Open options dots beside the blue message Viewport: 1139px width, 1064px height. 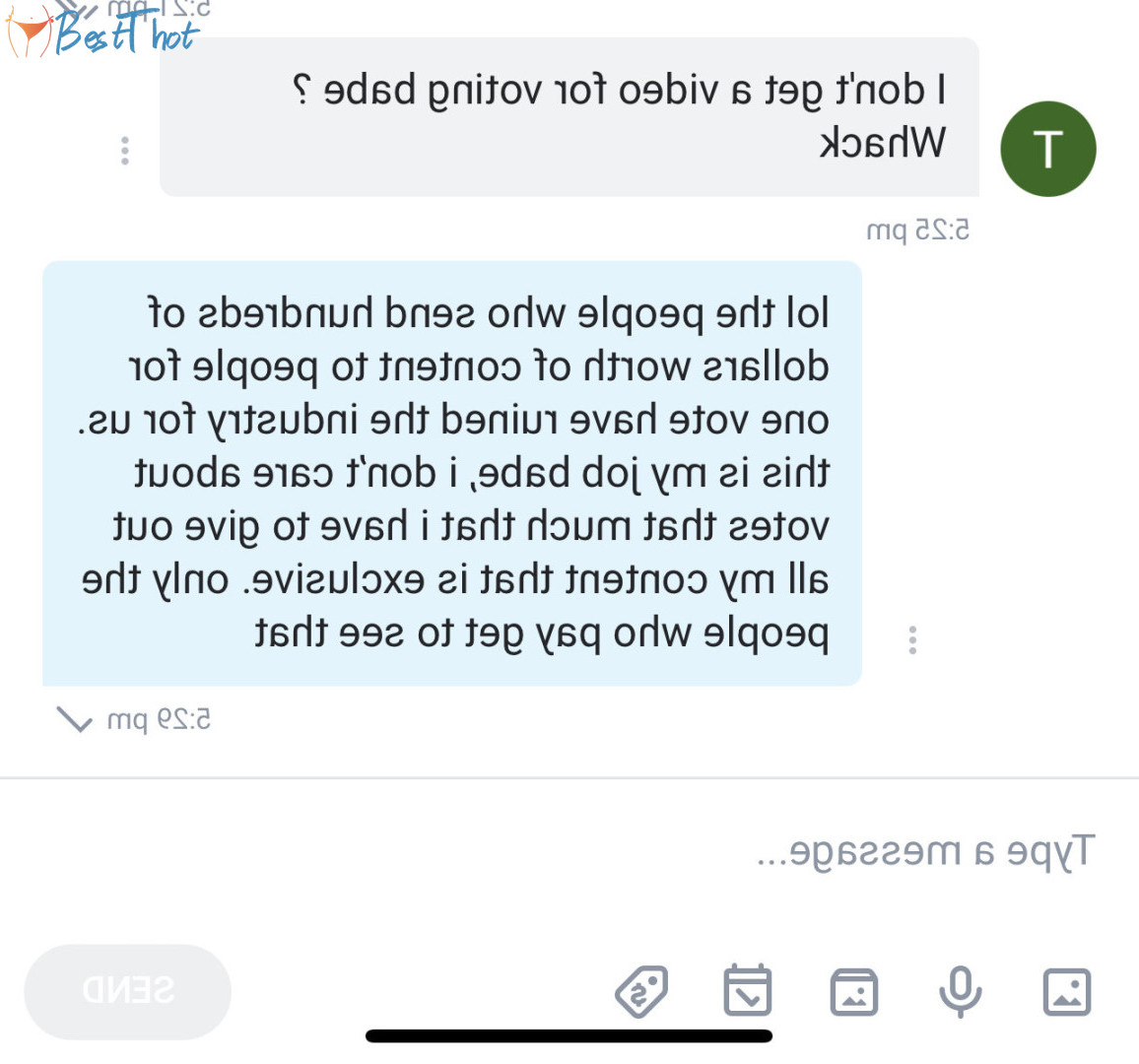pyautogui.click(x=912, y=639)
